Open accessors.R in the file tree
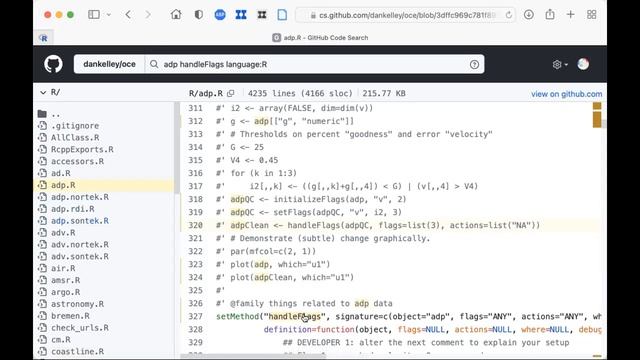The width and height of the screenshot is (640, 360). (77, 161)
